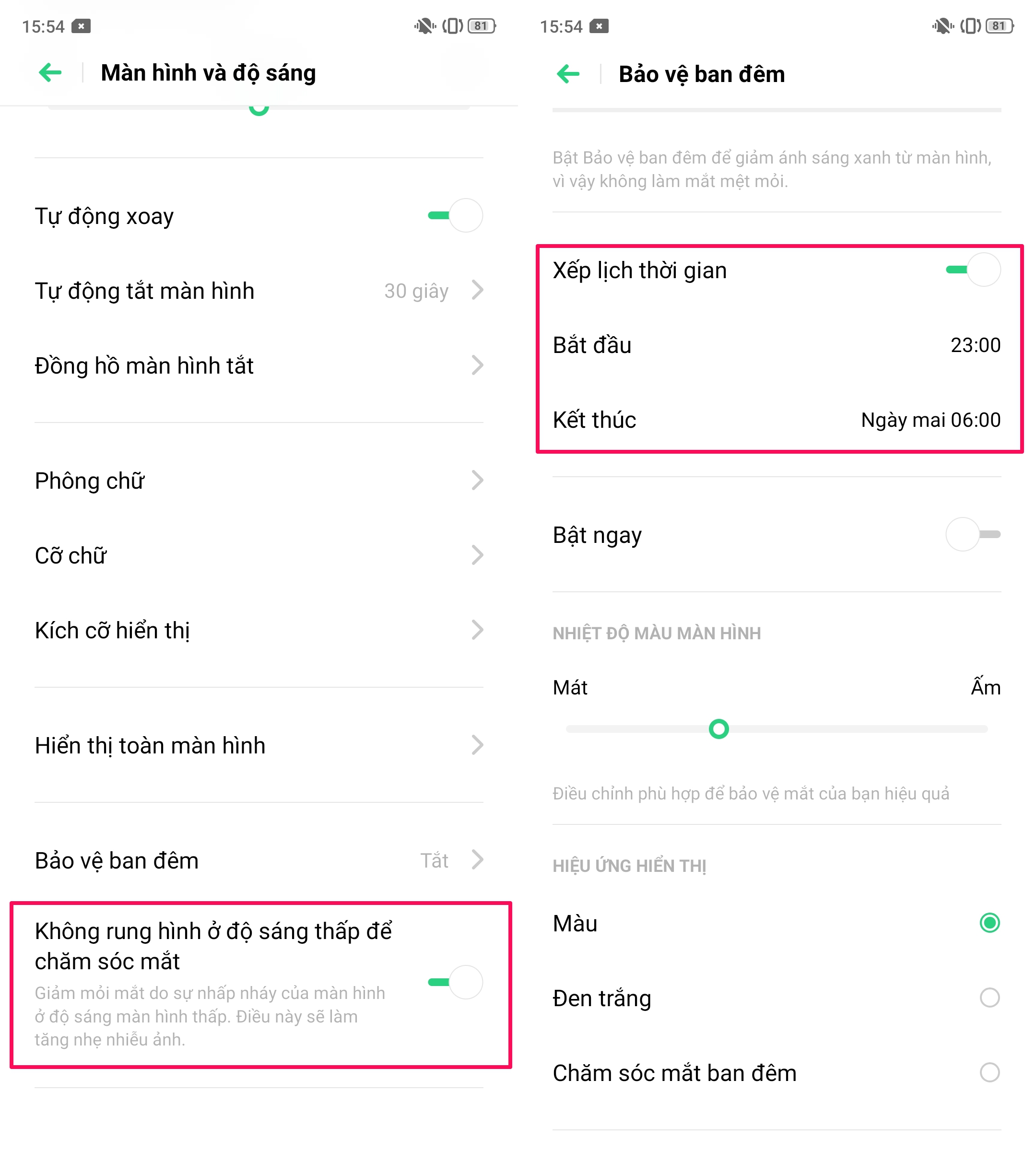Click the color temperature slider handle
Image resolution: width=1036 pixels, height=1151 pixels.
tap(718, 728)
